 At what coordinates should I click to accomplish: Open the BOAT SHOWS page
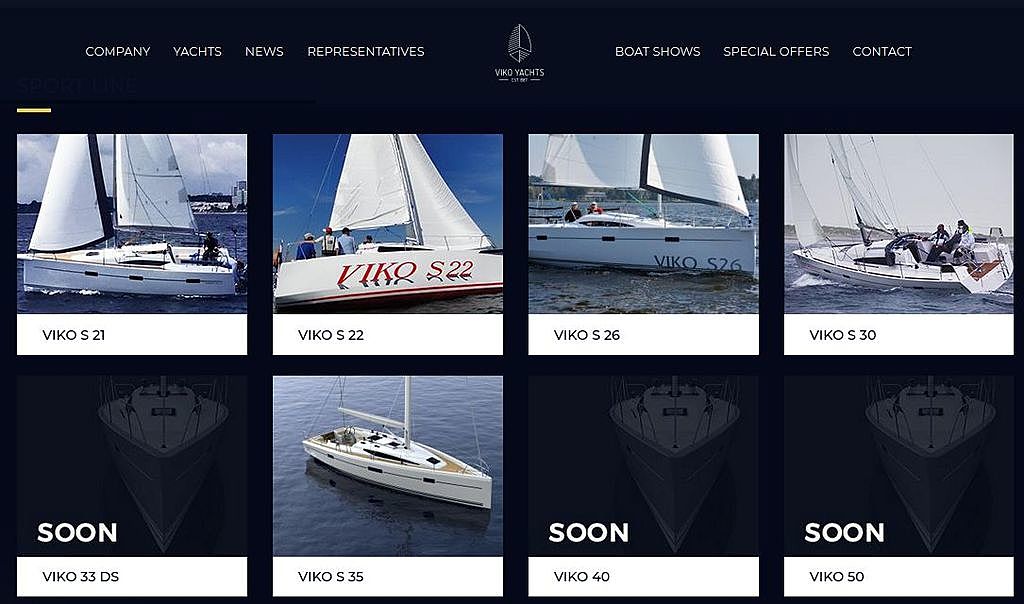658,52
